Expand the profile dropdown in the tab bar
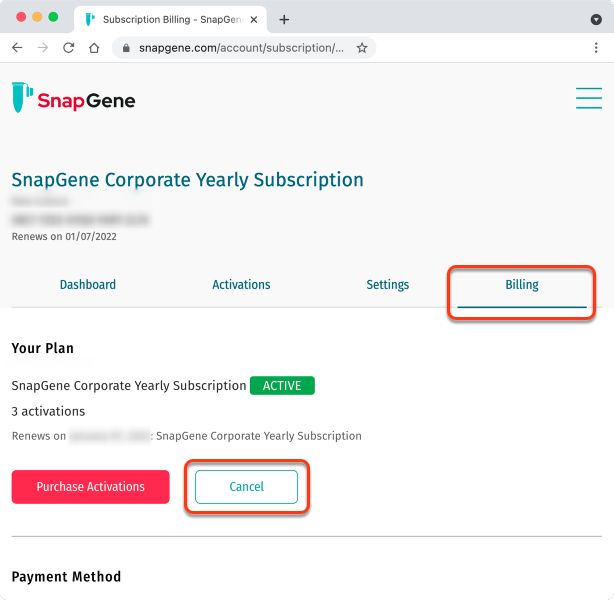Viewport: 614px width, 600px height. [x=596, y=20]
